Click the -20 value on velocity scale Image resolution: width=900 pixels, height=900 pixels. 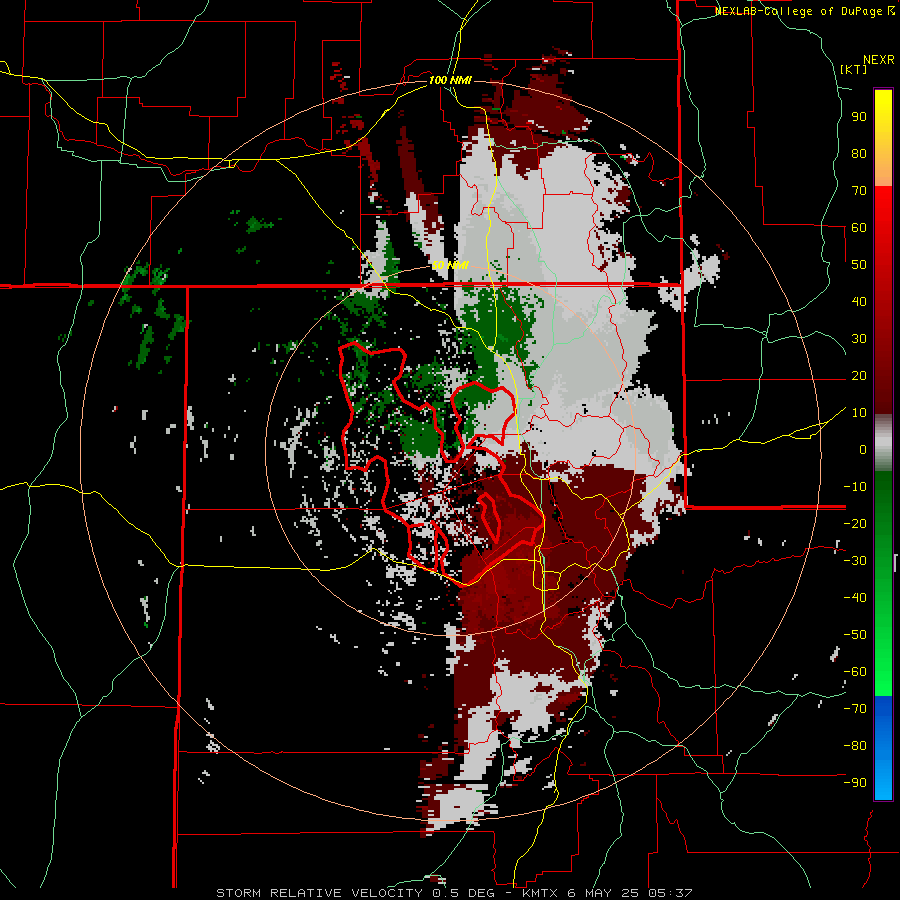coord(855,524)
